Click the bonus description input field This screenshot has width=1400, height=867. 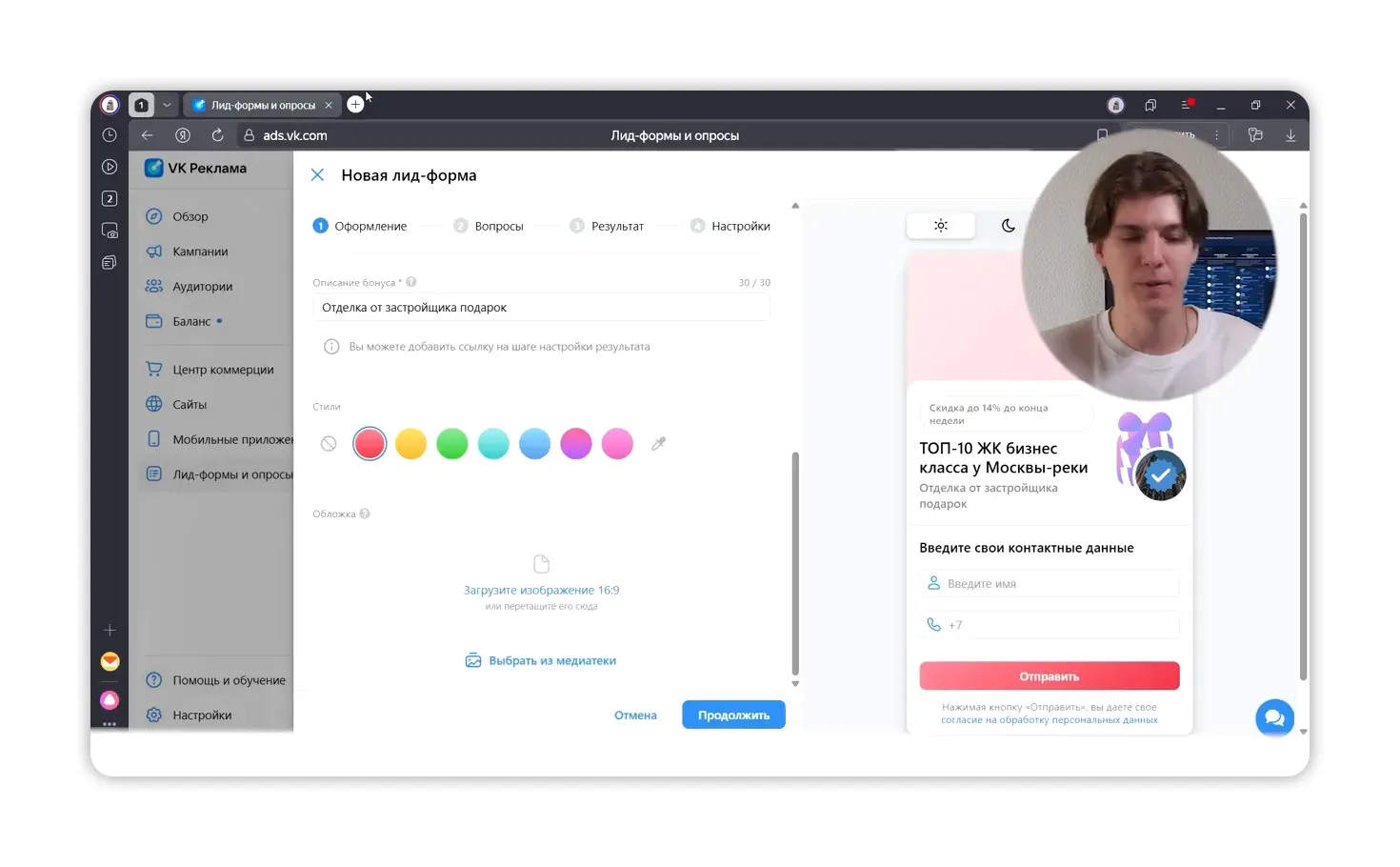tap(541, 307)
